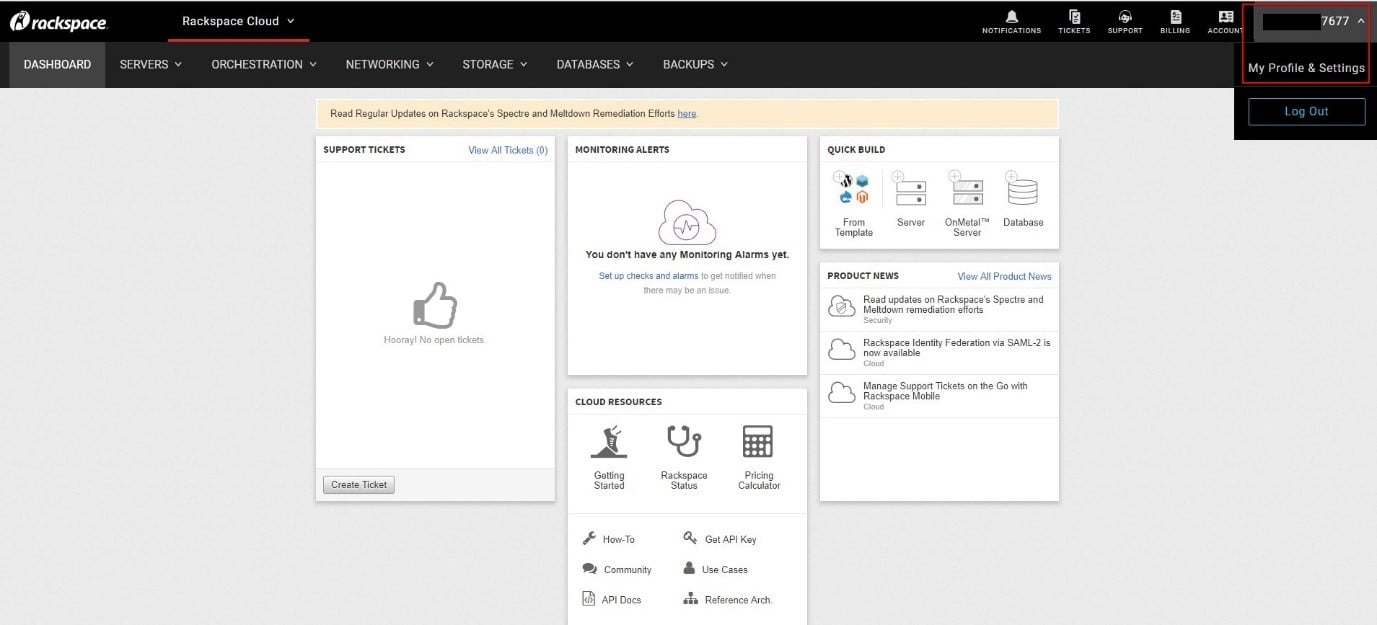Click the Billing icon in top bar
The image size is (1377, 625).
(x=1175, y=21)
